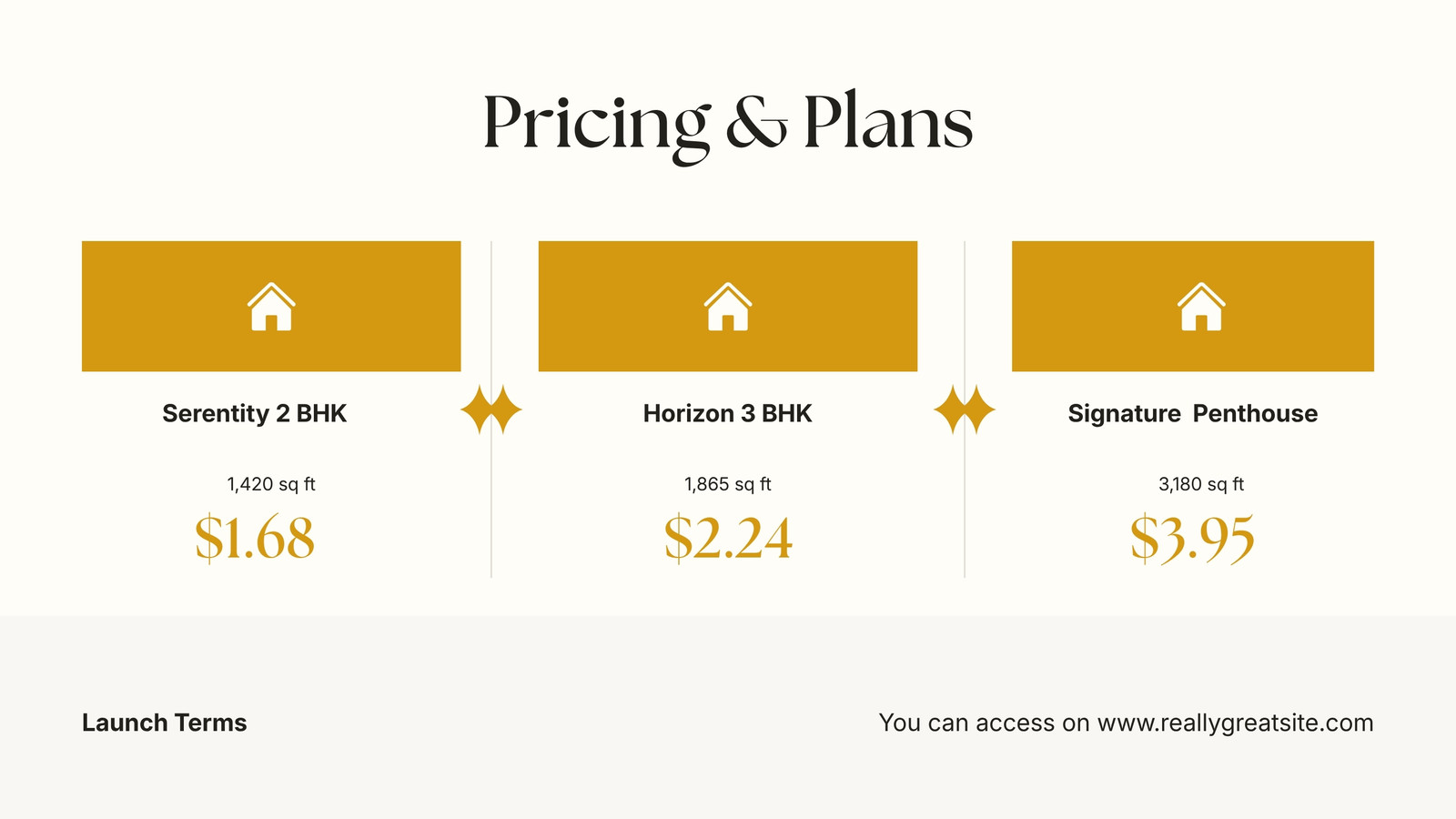This screenshot has height=819, width=1456.
Task: Click the gold banner above Signature Penthouse
Action: (x=1193, y=306)
